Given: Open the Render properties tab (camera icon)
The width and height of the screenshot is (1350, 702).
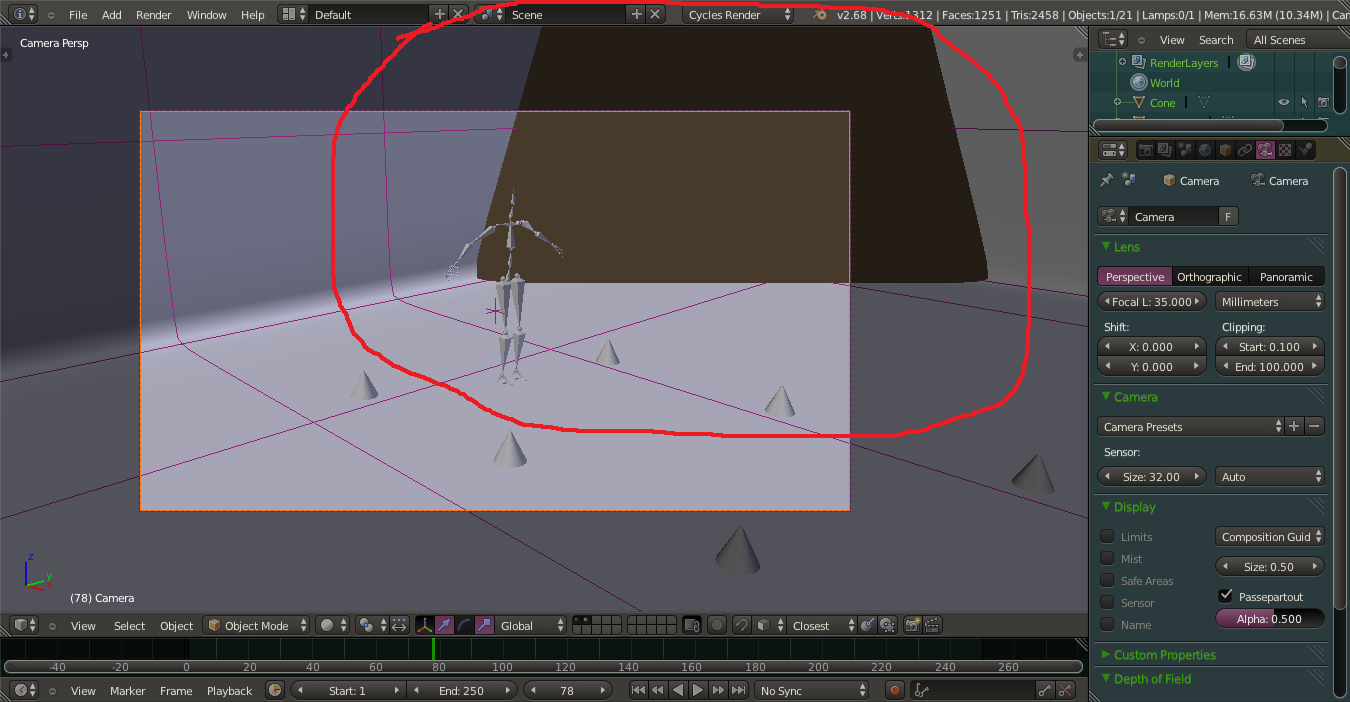Looking at the screenshot, I should pos(1146,150).
